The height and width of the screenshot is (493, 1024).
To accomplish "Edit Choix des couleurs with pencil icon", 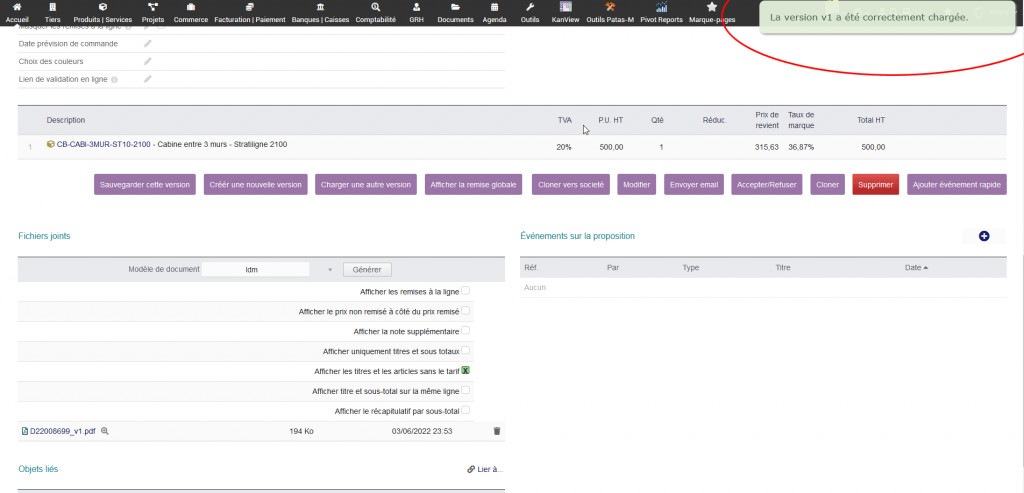I will coord(148,61).
